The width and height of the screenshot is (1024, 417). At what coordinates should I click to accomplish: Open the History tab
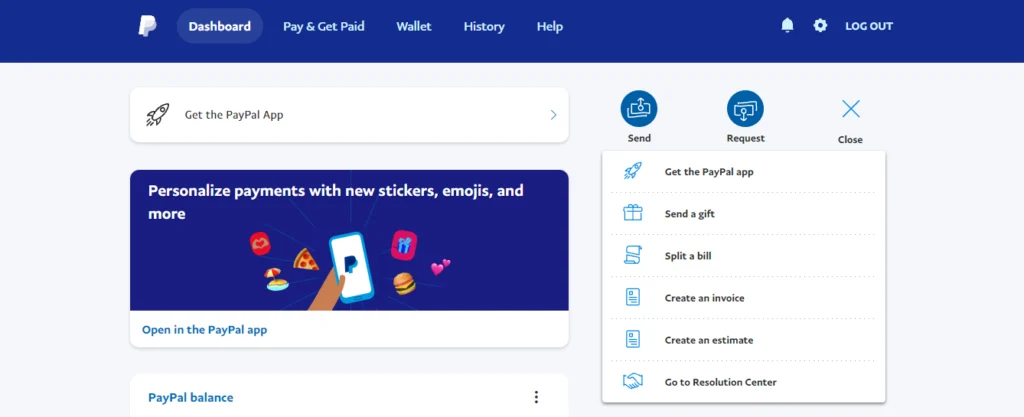pyautogui.click(x=484, y=27)
